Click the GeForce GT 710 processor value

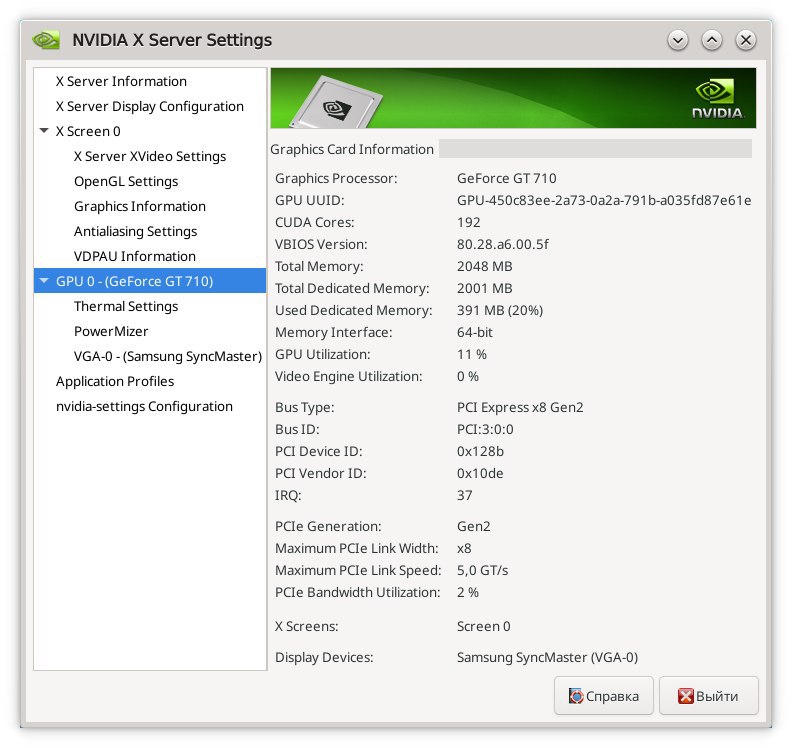(x=506, y=178)
